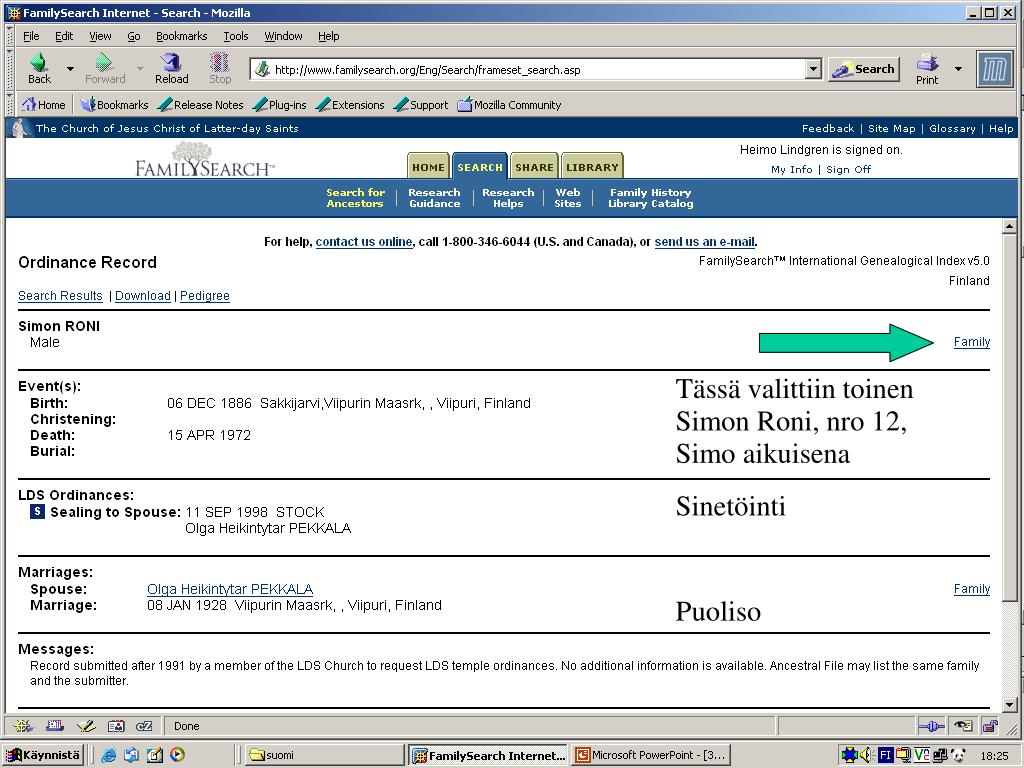Screen dimensions: 1024x768
Task: Select the SEARCH tab
Action: coord(480,167)
